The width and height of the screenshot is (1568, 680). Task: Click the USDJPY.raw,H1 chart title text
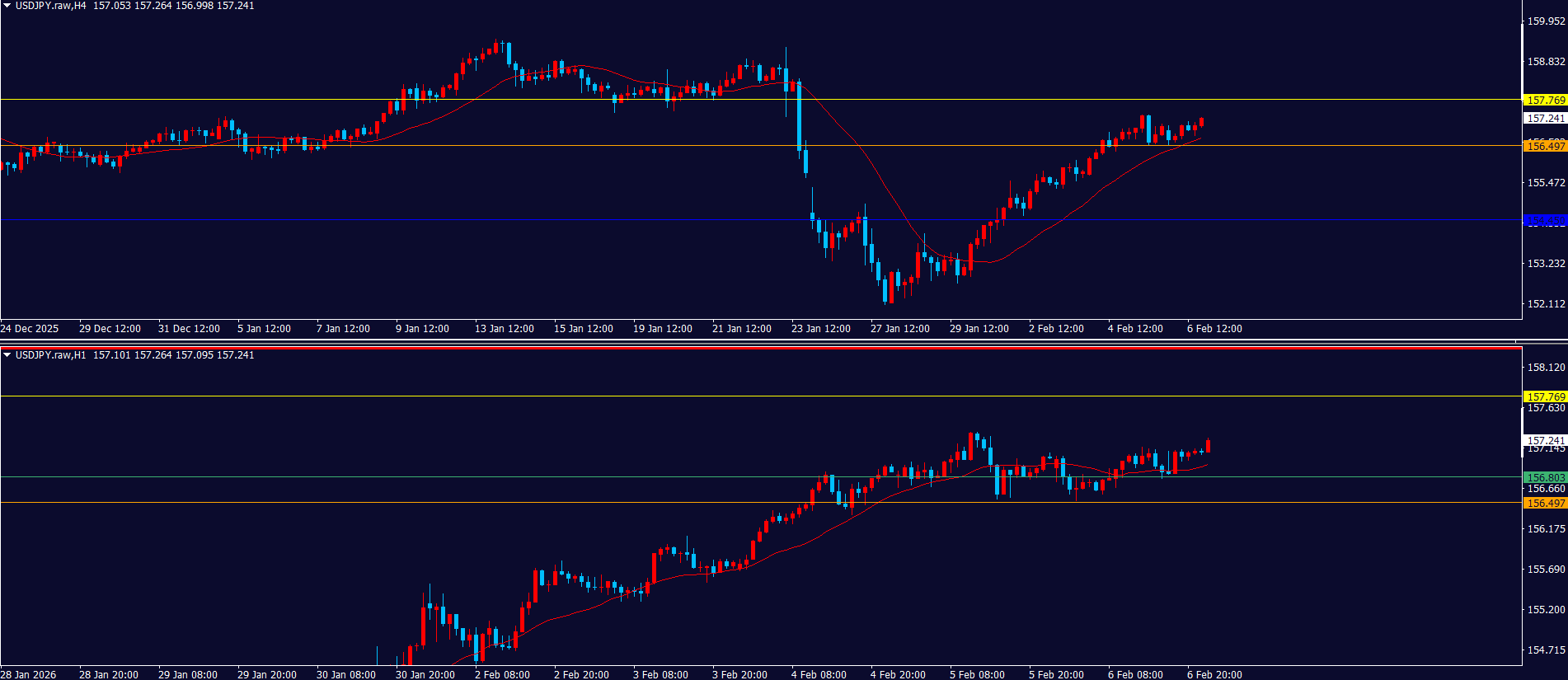[51, 355]
